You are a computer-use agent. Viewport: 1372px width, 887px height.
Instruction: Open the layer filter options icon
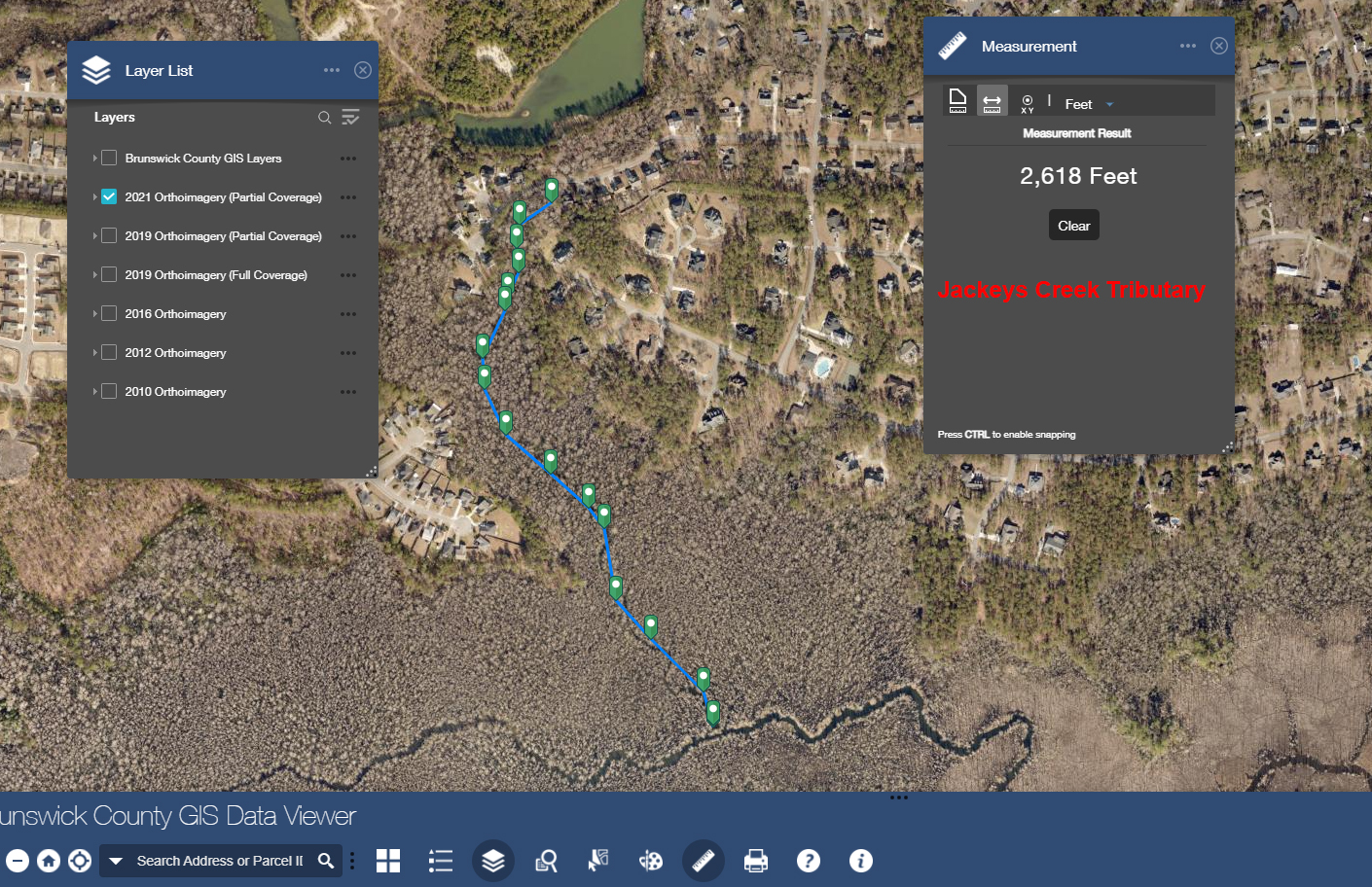[351, 118]
